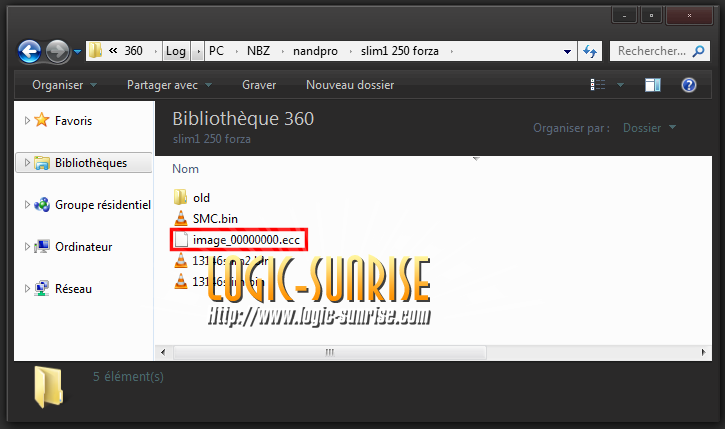Image resolution: width=725 pixels, height=429 pixels.
Task: Open Organiser par Dossier dropdown
Action: coord(648,128)
